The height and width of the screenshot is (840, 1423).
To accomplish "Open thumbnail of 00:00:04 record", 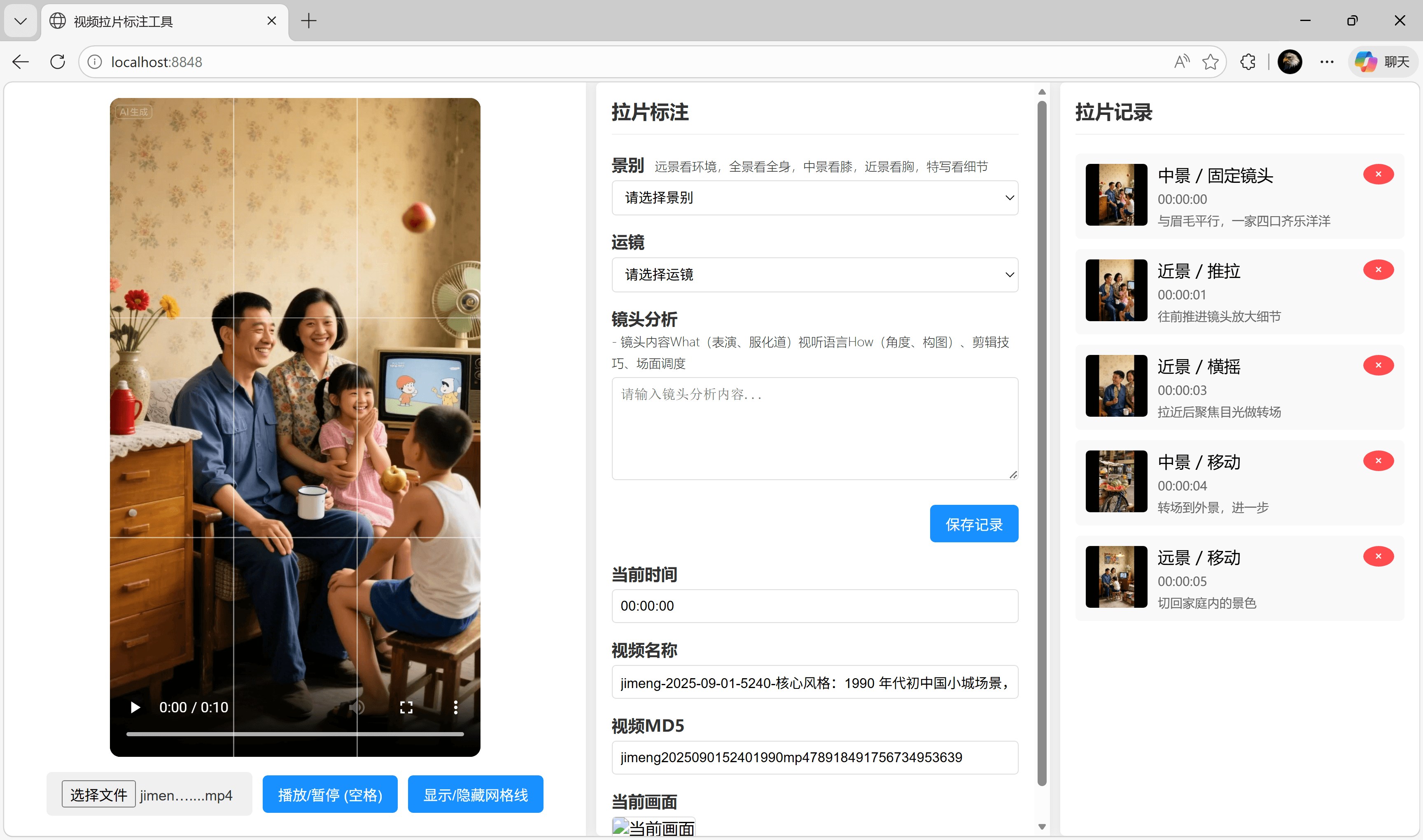I will point(1116,482).
